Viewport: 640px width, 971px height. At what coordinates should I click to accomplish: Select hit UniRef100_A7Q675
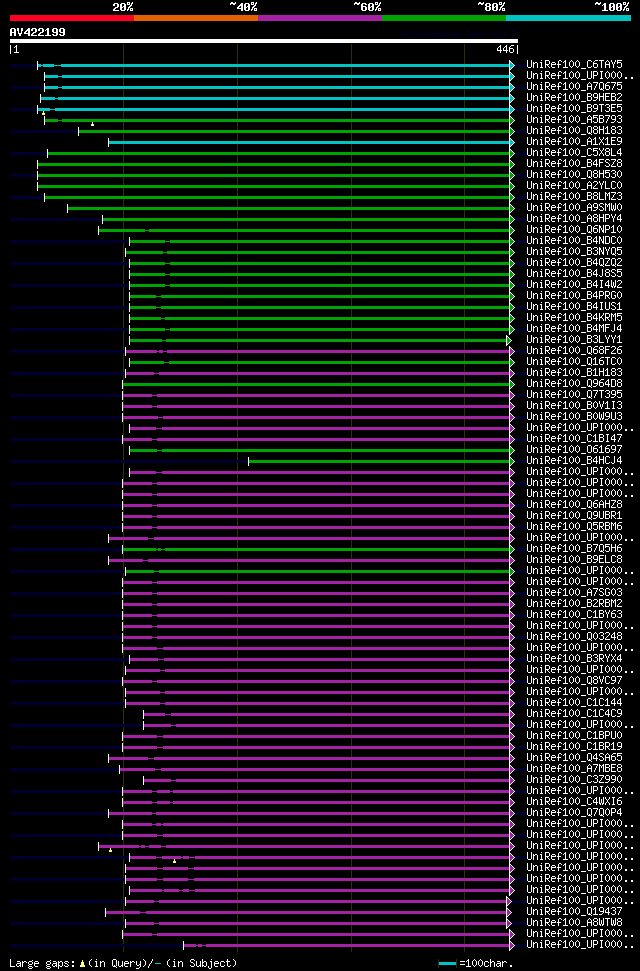574,86
